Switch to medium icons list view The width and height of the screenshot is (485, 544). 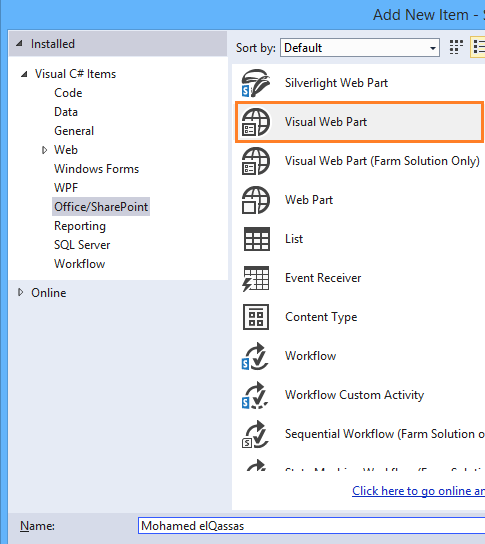(x=478, y=47)
